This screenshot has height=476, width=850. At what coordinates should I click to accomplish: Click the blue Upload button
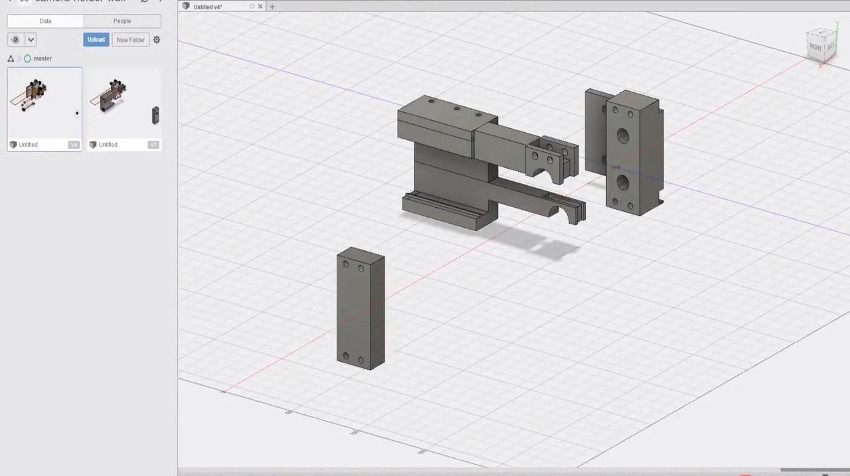point(96,40)
